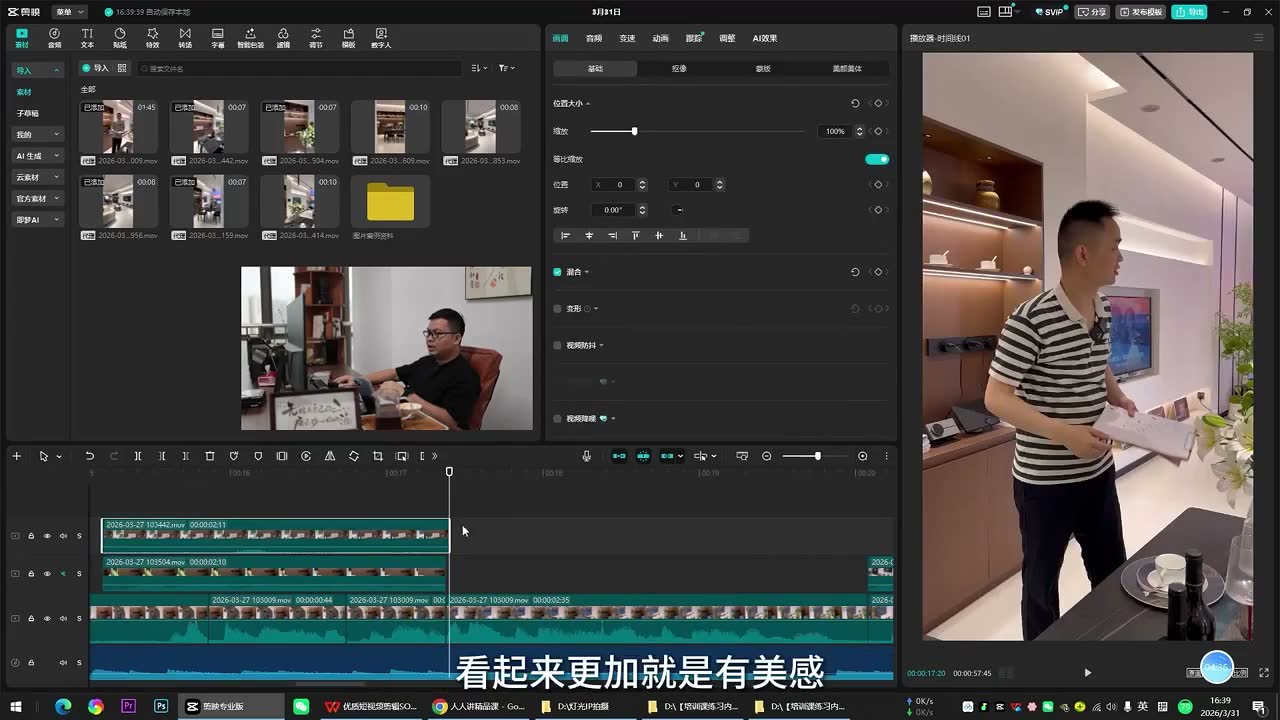This screenshot has width=1280, height=720.
Task: Play the preview in the player
Action: (1088, 673)
